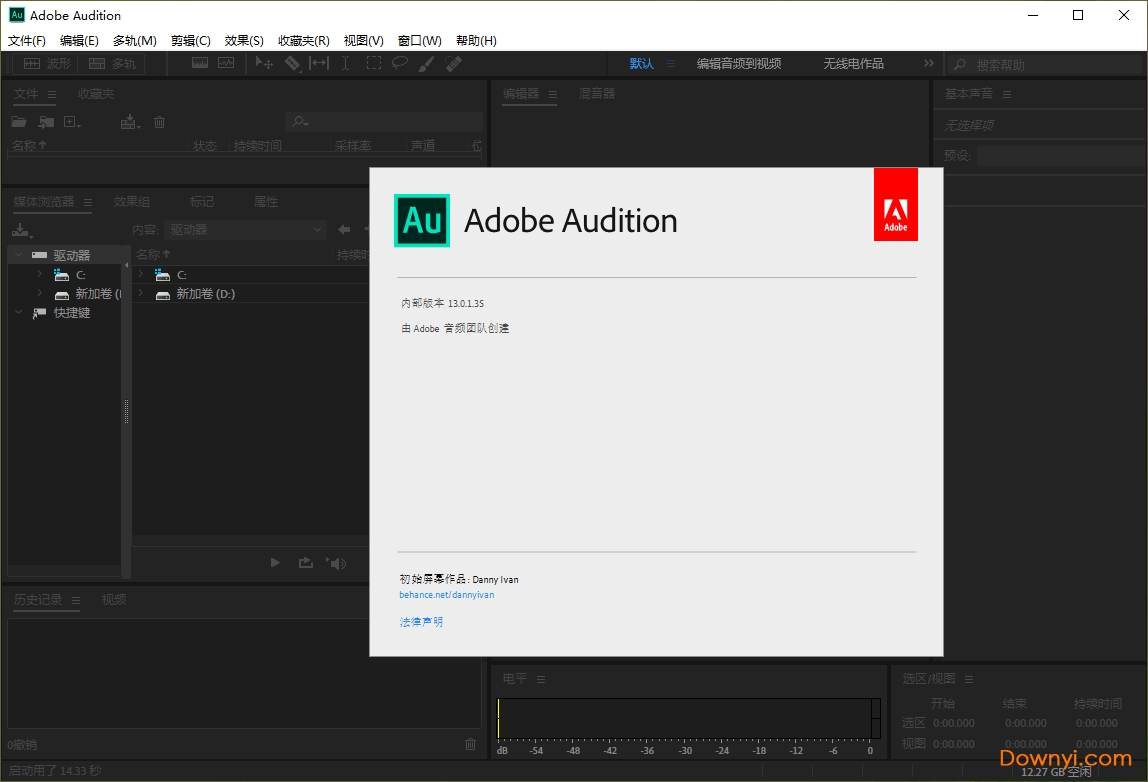This screenshot has height=782, width=1148.
Task: Switch to Multitrack (多轨) view
Action: click(x=112, y=64)
